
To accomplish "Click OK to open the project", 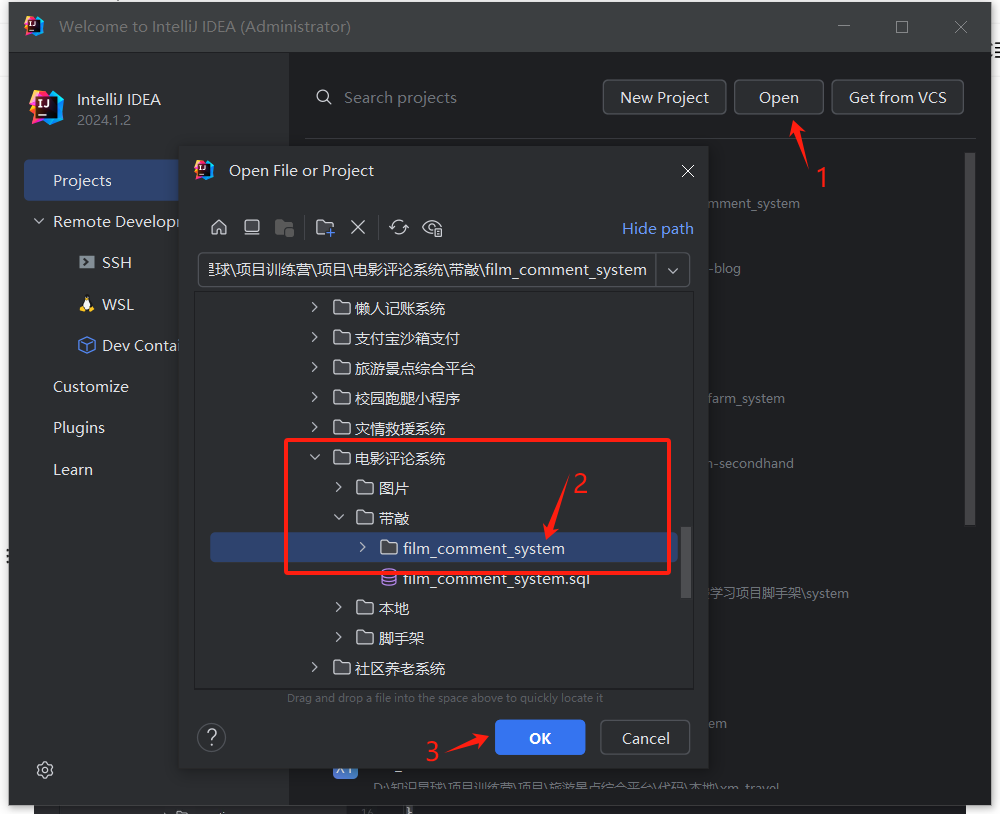I will 540,737.
